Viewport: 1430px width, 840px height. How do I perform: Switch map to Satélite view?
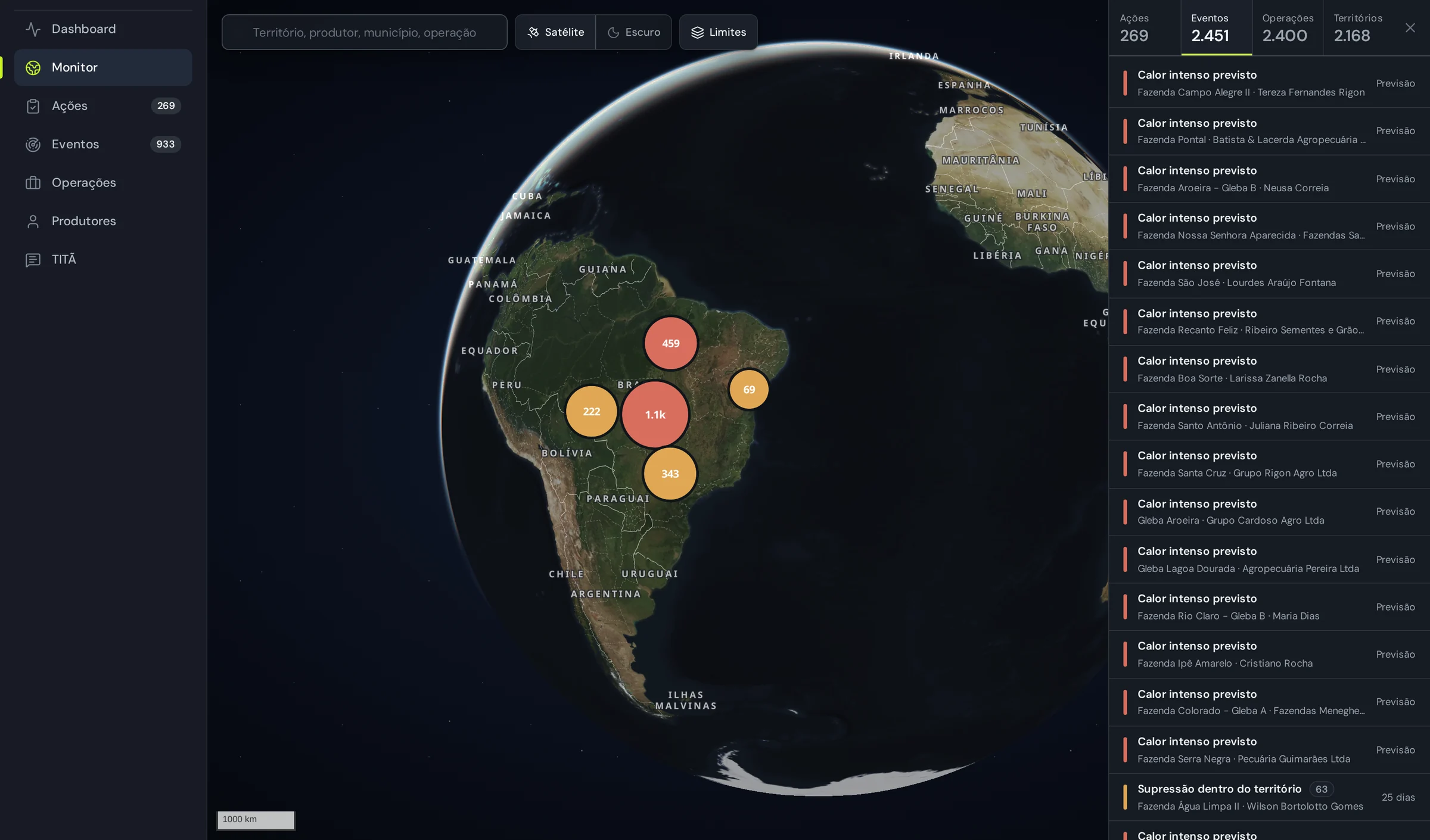[555, 32]
